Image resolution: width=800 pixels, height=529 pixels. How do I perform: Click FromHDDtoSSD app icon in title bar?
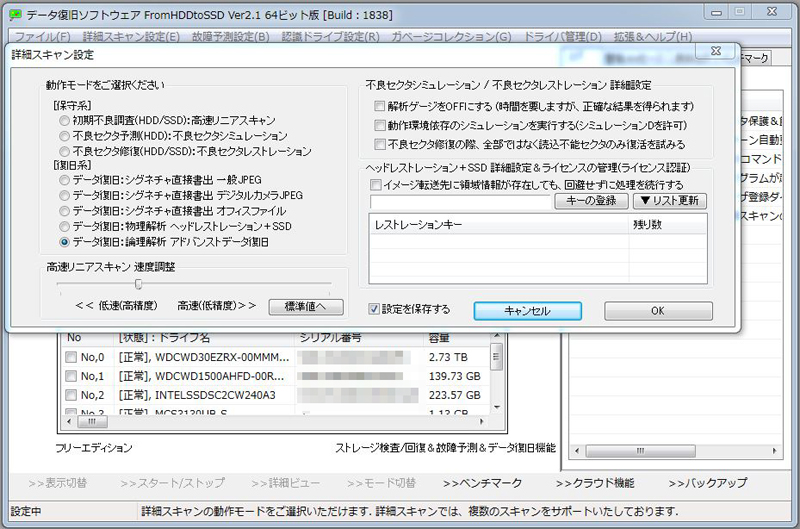[15, 14]
